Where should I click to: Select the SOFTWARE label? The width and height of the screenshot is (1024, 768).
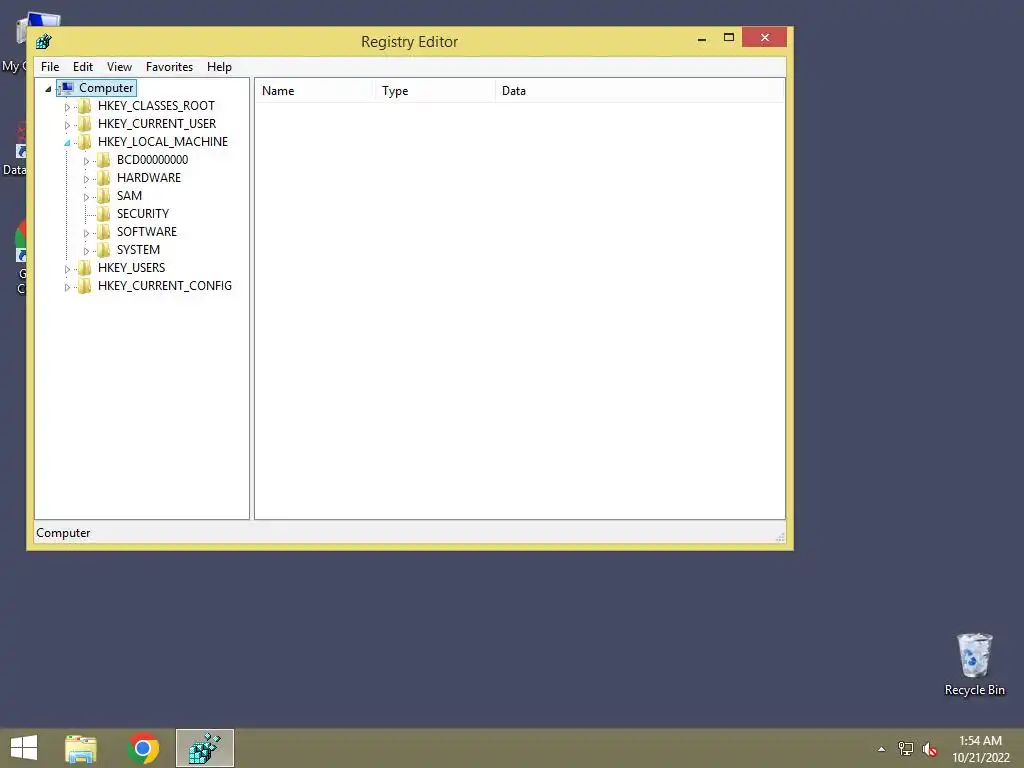[x=147, y=232]
